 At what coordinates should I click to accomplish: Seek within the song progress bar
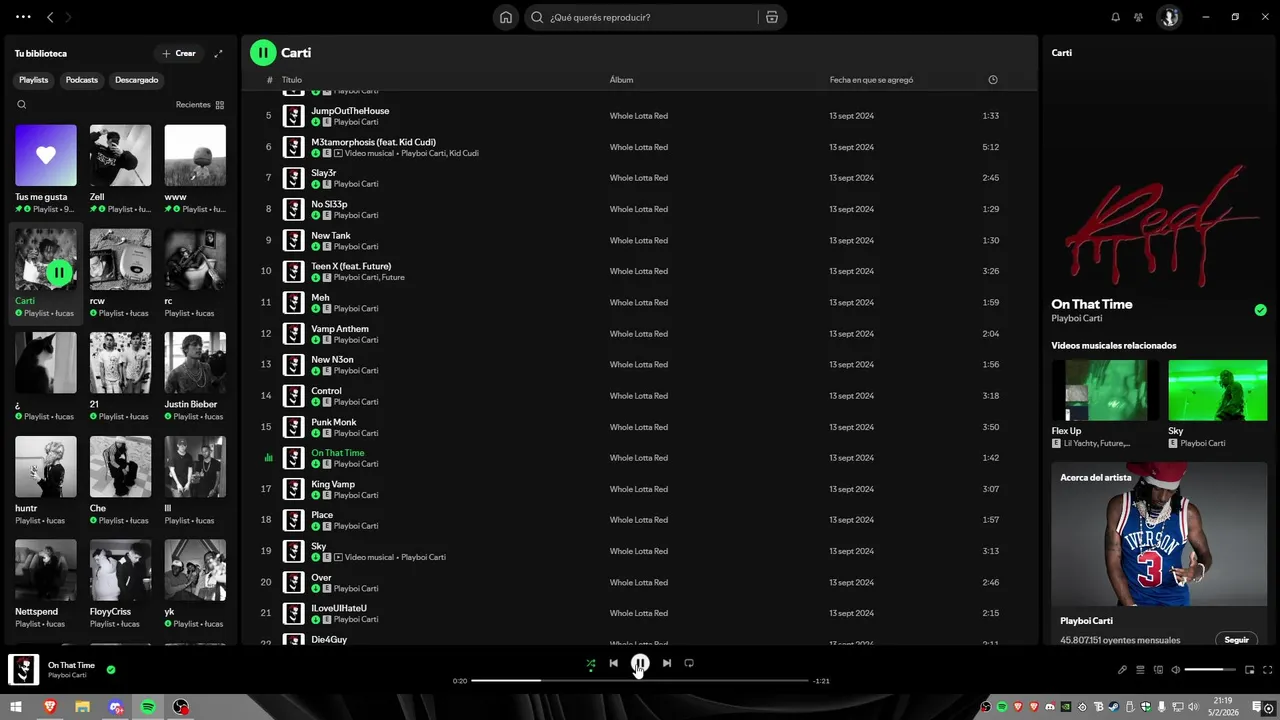pyautogui.click(x=640, y=681)
